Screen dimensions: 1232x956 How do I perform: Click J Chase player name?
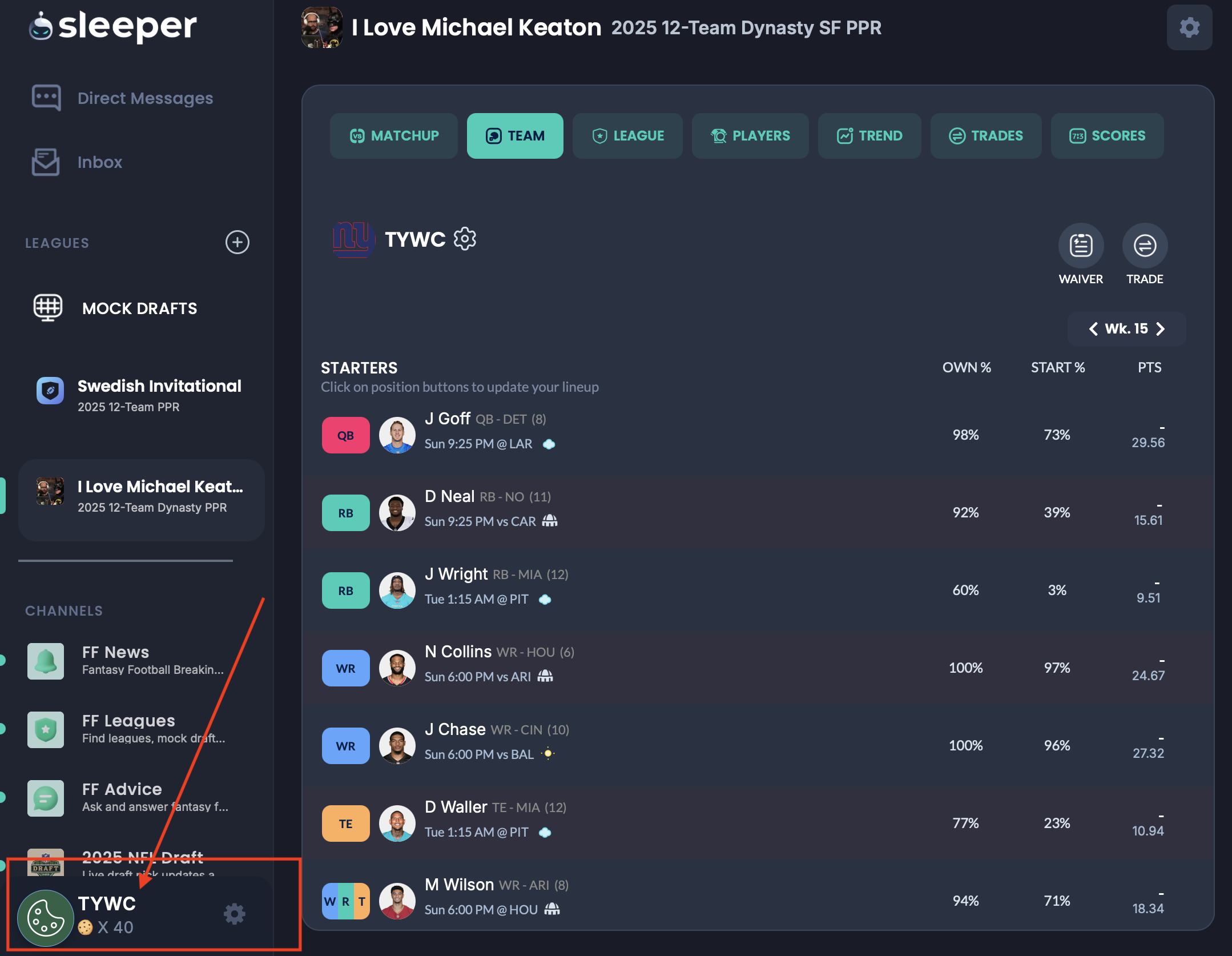(x=455, y=729)
